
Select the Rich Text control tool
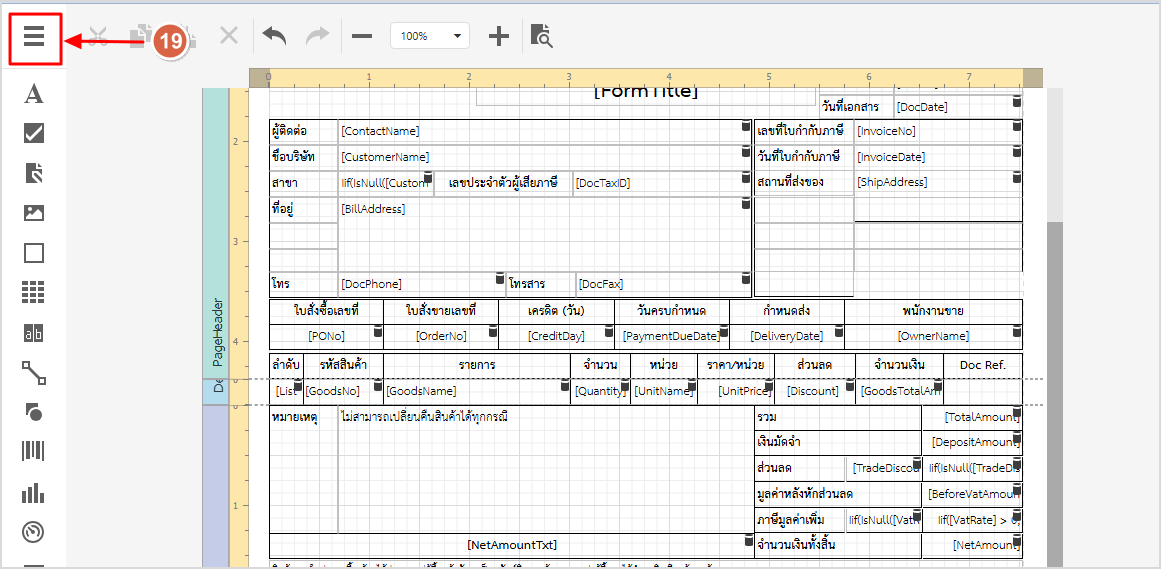34,174
